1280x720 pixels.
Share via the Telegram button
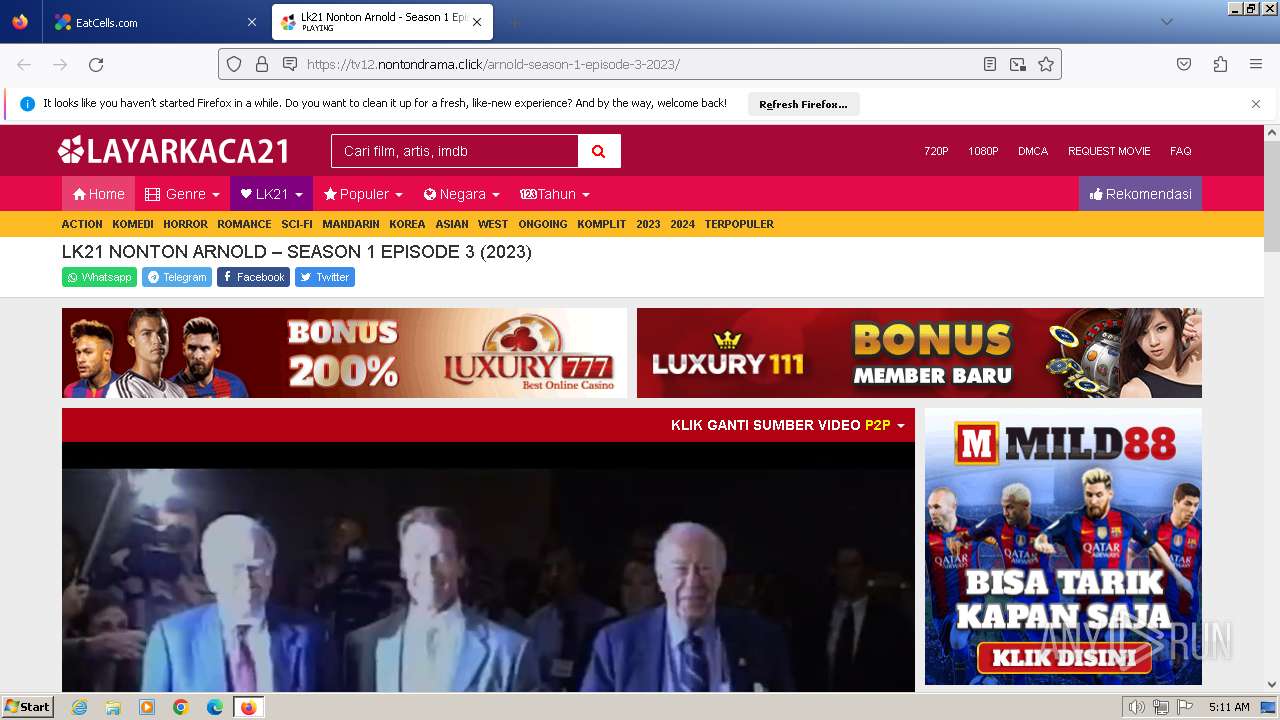(x=177, y=277)
